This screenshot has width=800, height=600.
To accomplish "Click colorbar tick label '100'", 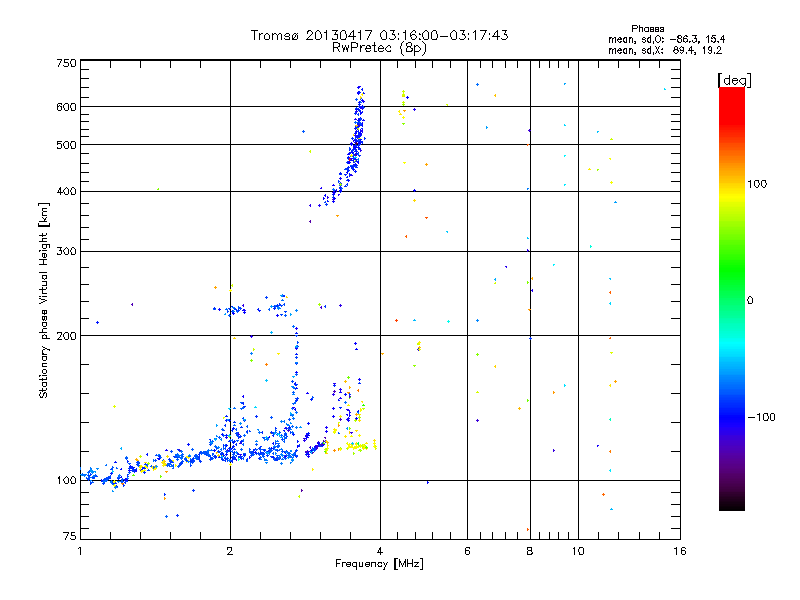I will (x=757, y=184).
